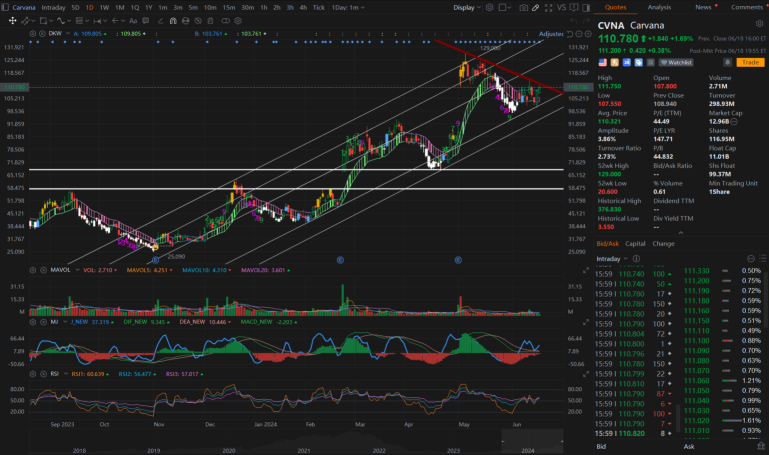Open quote panel settings gear
Image resolution: width=769 pixels, height=455 pixels.
click(759, 24)
